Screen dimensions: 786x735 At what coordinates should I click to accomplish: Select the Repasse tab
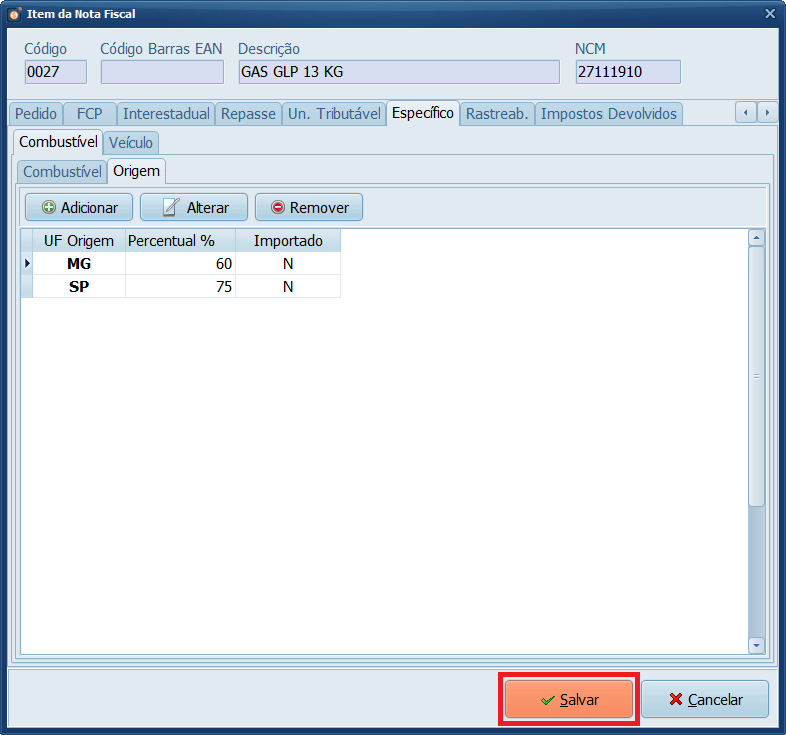point(248,113)
